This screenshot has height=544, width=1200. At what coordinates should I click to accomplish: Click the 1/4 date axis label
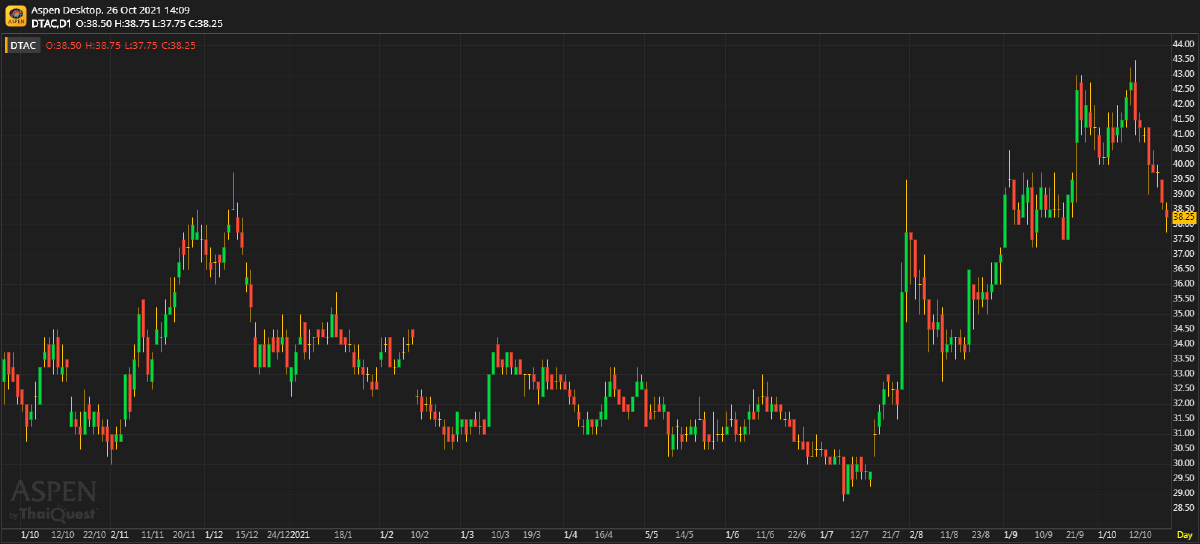click(x=571, y=536)
